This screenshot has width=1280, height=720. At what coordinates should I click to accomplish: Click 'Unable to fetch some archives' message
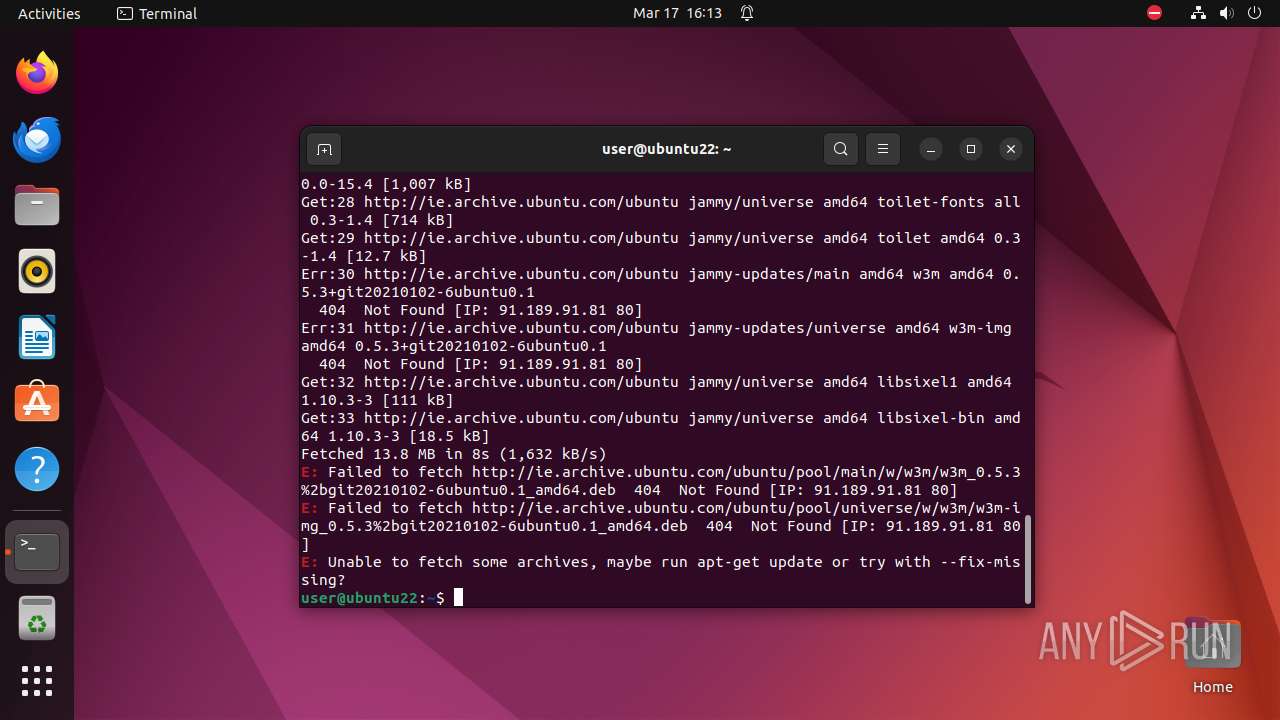pos(661,571)
